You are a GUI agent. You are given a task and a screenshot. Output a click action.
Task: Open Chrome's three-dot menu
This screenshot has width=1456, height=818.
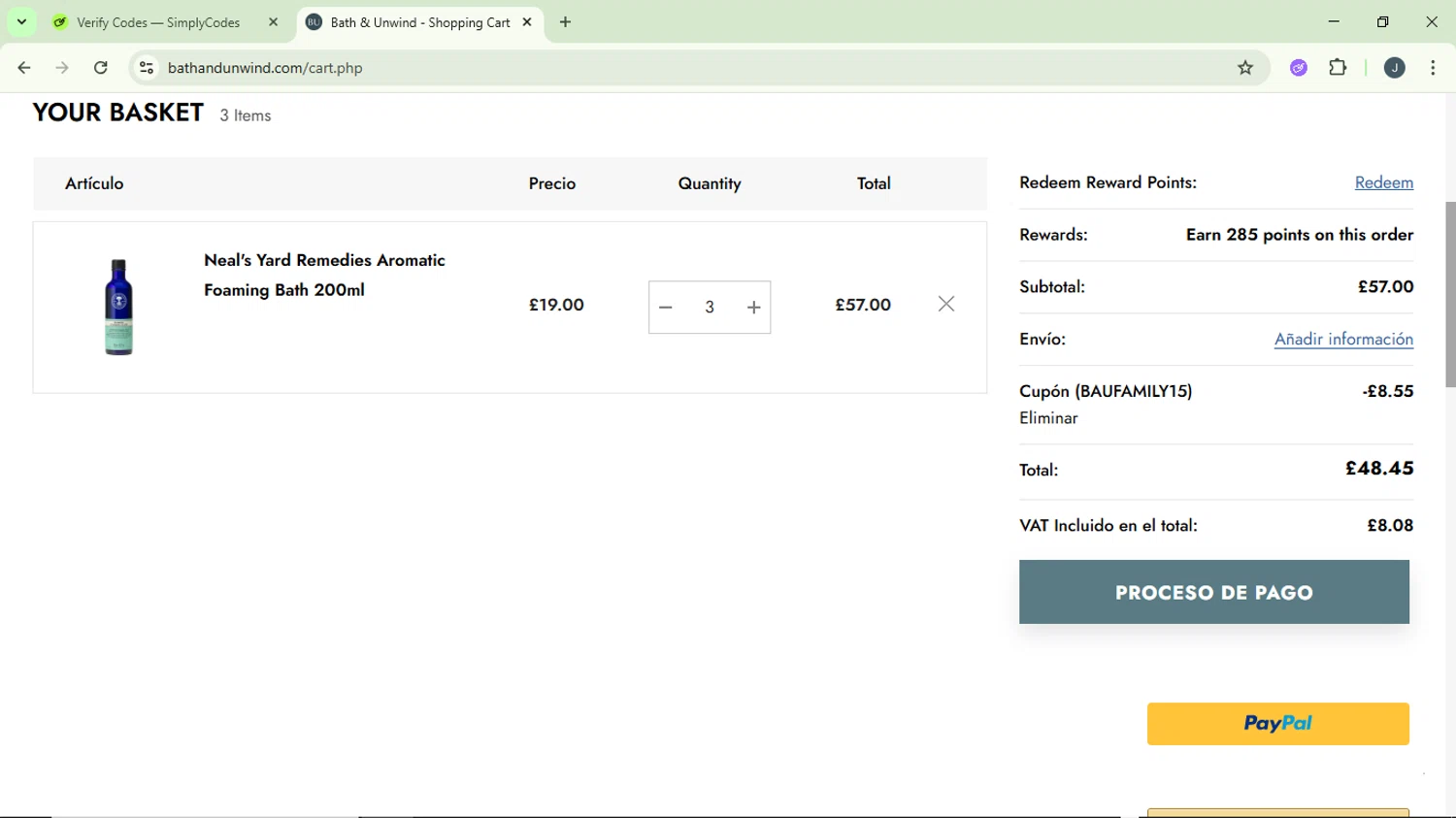coord(1433,68)
